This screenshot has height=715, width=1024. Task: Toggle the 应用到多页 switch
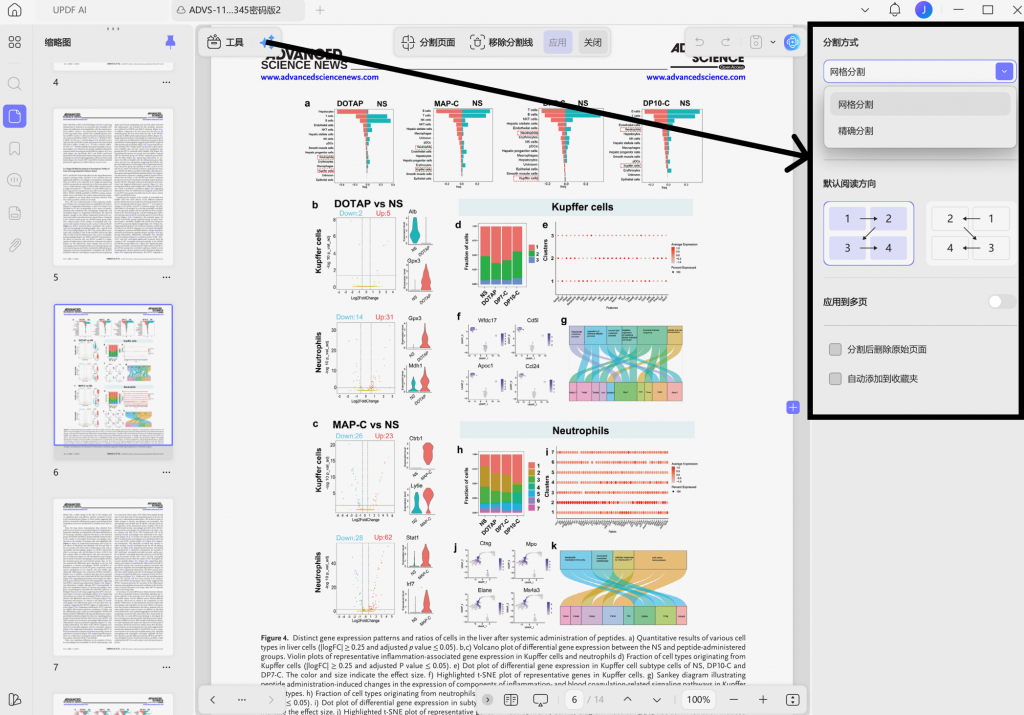[1002, 302]
